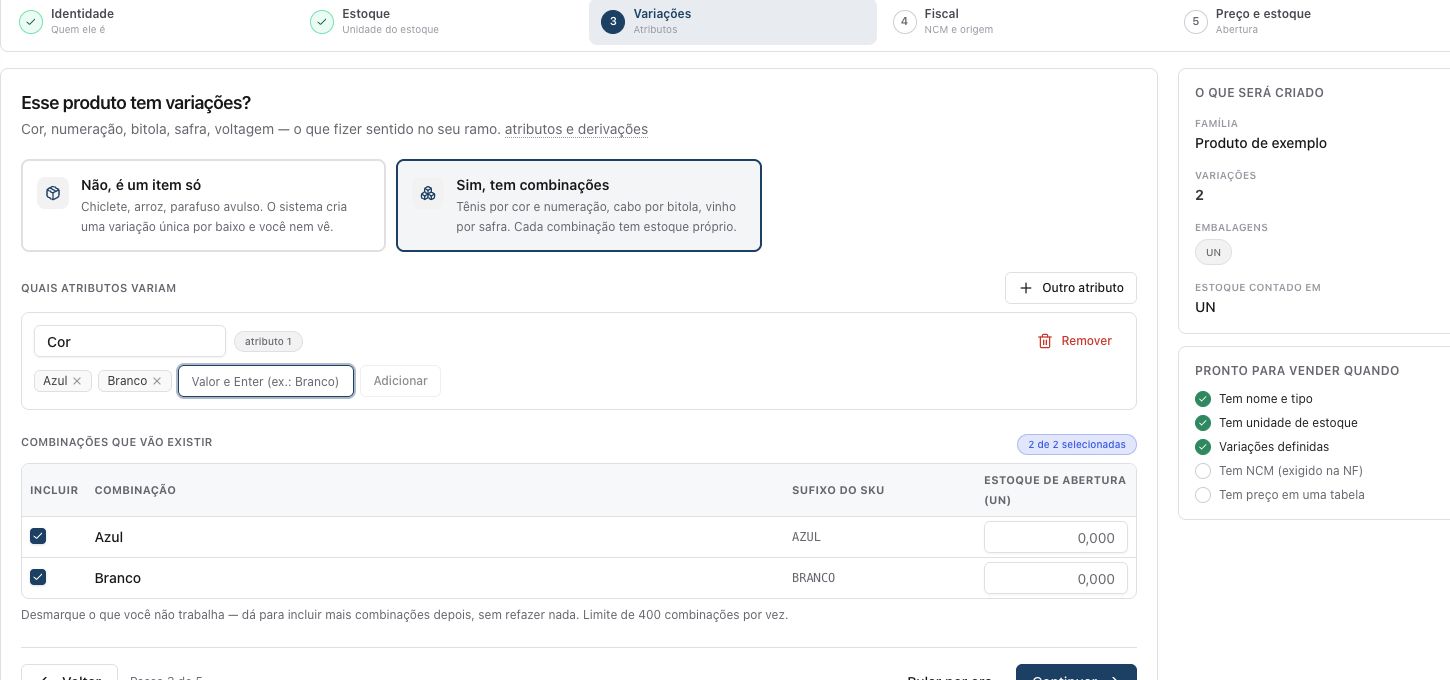
Task: Click empty circle beside 'Tem preço em uma tabela'
Action: 1203,495
